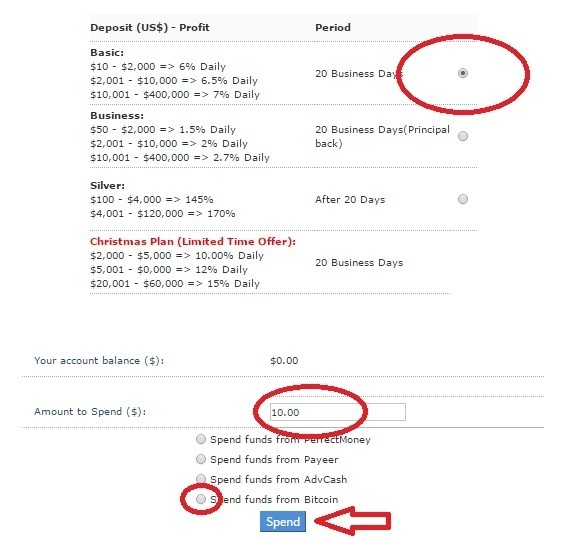Image resolution: width=579 pixels, height=539 pixels.
Task: Select the Basic plan radio button
Action: pyautogui.click(x=463, y=73)
